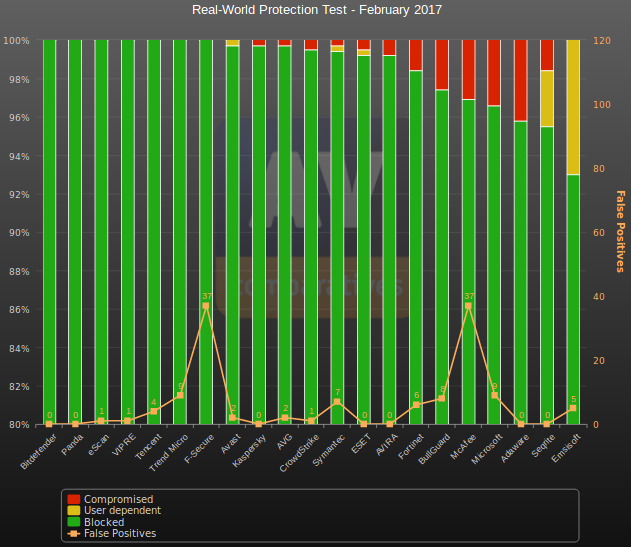The height and width of the screenshot is (547, 631).
Task: Click Bitdefender's green blocked bar
Action: coord(49,232)
